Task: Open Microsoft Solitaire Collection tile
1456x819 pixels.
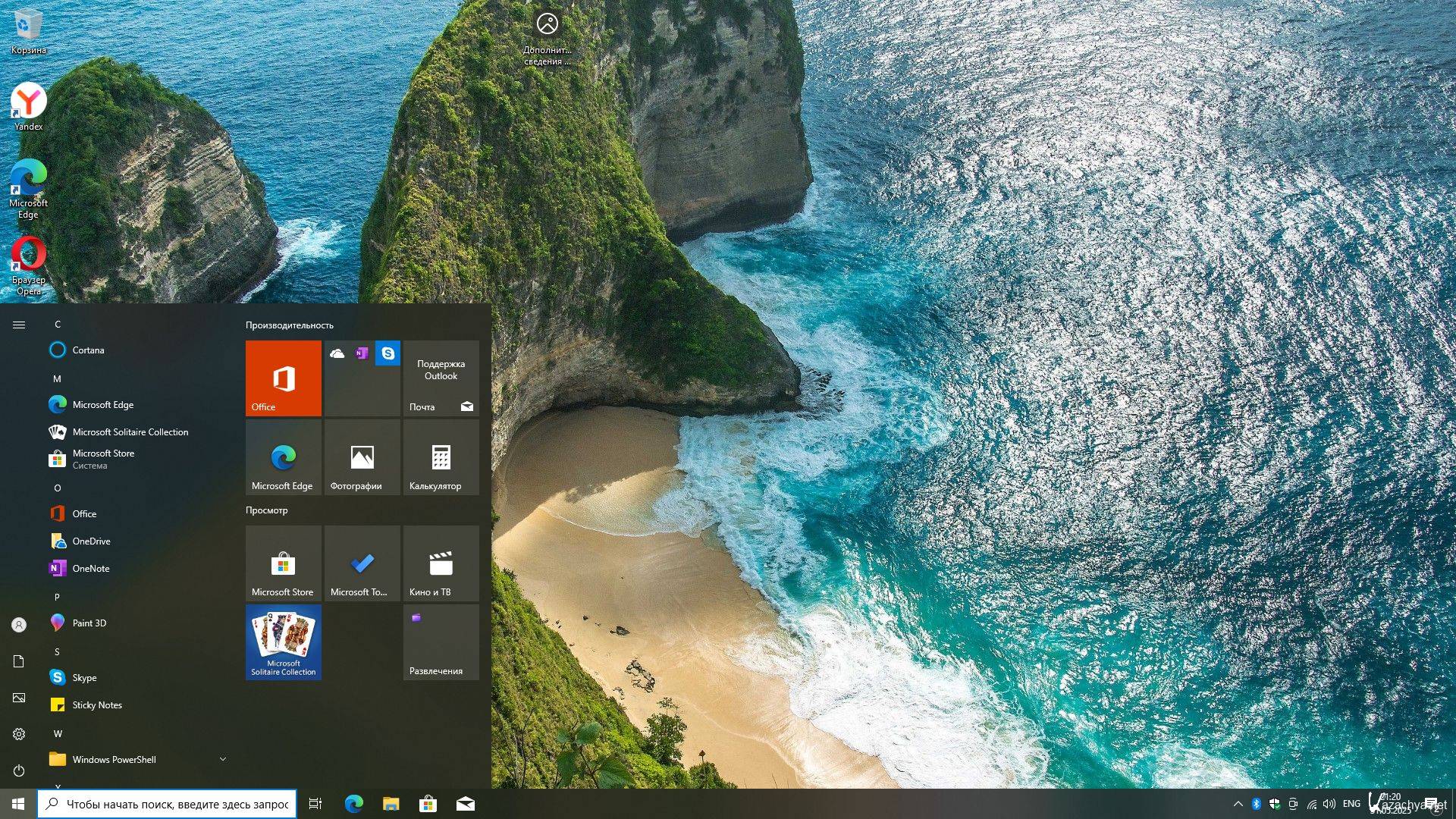Action: click(283, 642)
